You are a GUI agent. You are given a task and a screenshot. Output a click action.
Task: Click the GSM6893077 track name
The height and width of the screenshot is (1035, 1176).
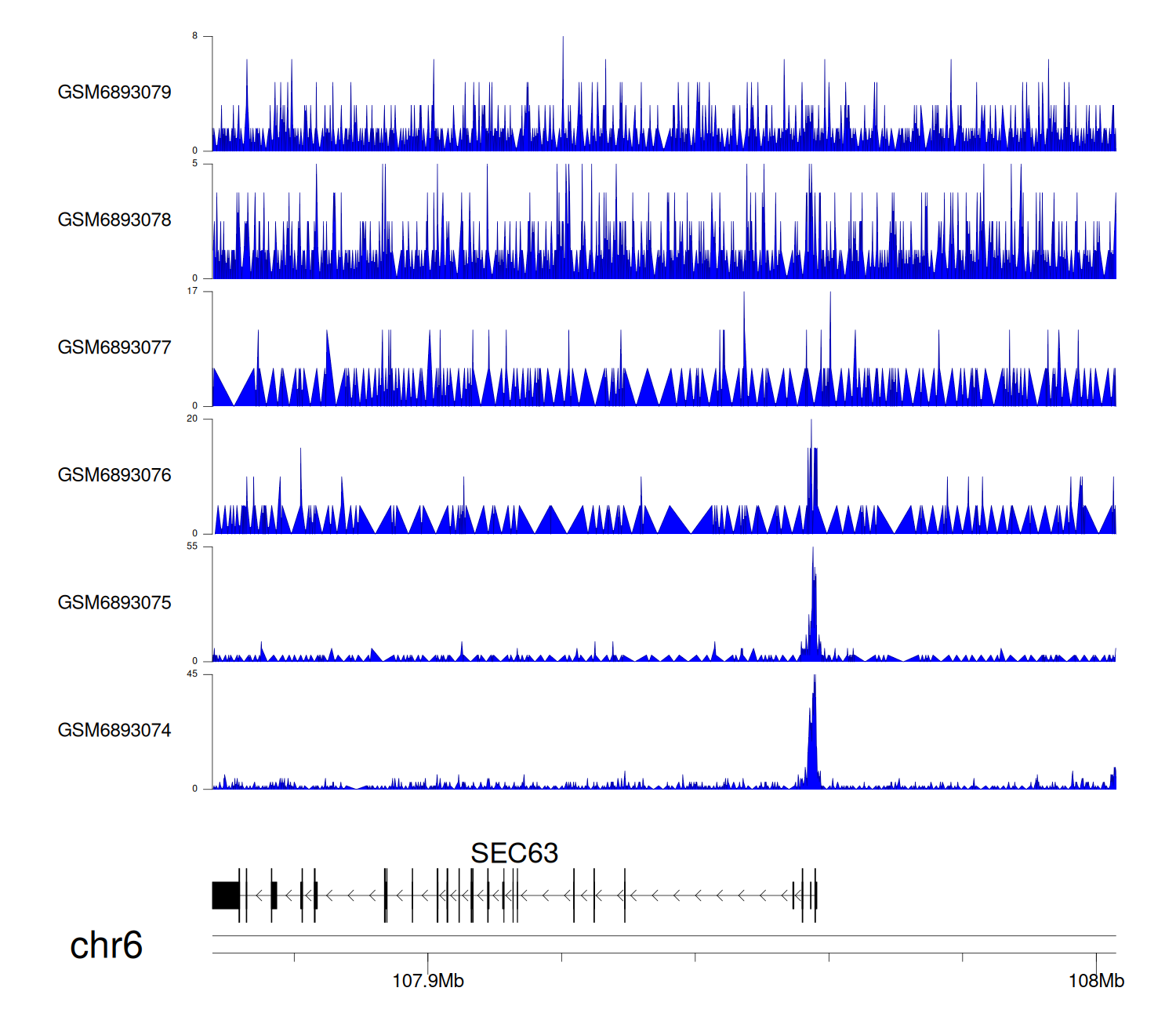114,348
